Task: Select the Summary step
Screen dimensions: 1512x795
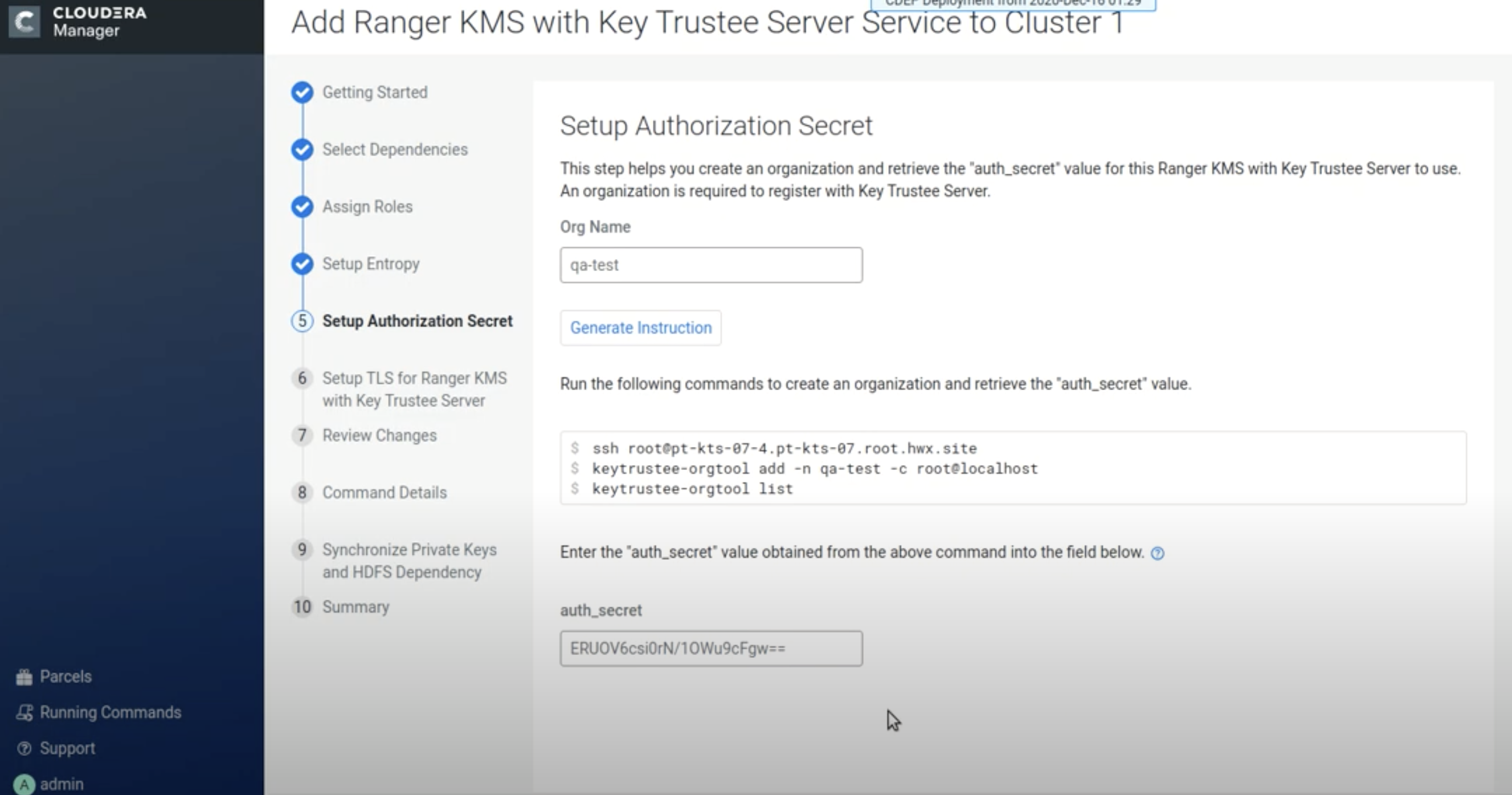Action: (355, 607)
